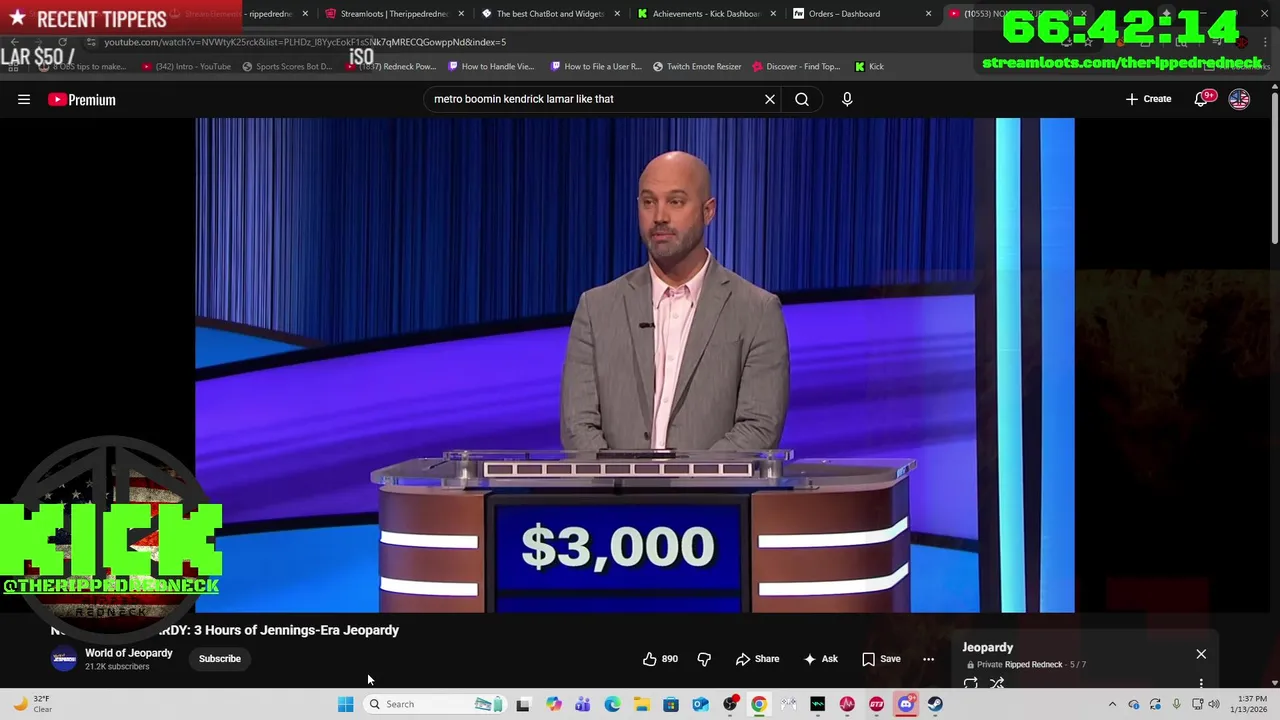
Task: Open World of Jeopardy channel name
Action: click(x=129, y=653)
